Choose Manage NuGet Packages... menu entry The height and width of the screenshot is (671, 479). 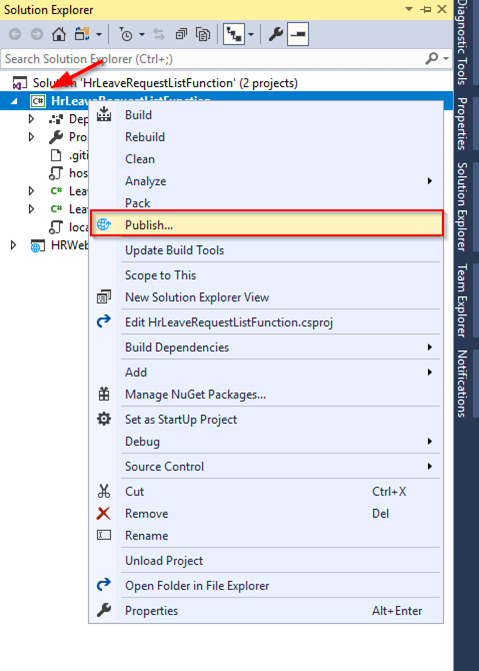pyautogui.click(x=195, y=394)
